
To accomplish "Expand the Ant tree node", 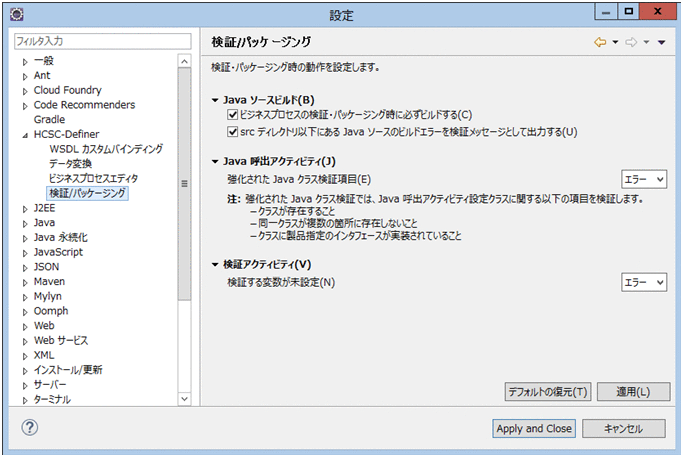I will coord(25,76).
